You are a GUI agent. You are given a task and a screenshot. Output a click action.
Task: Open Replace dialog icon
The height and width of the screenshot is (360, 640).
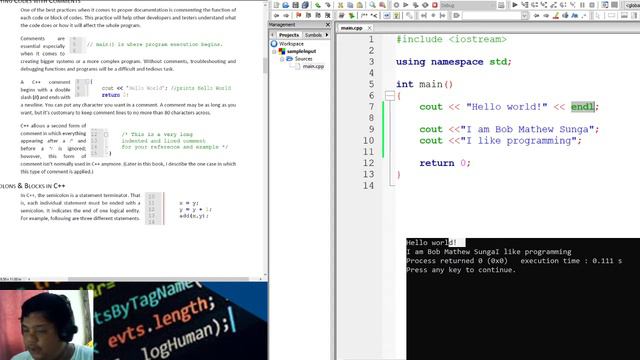click(382, 5)
